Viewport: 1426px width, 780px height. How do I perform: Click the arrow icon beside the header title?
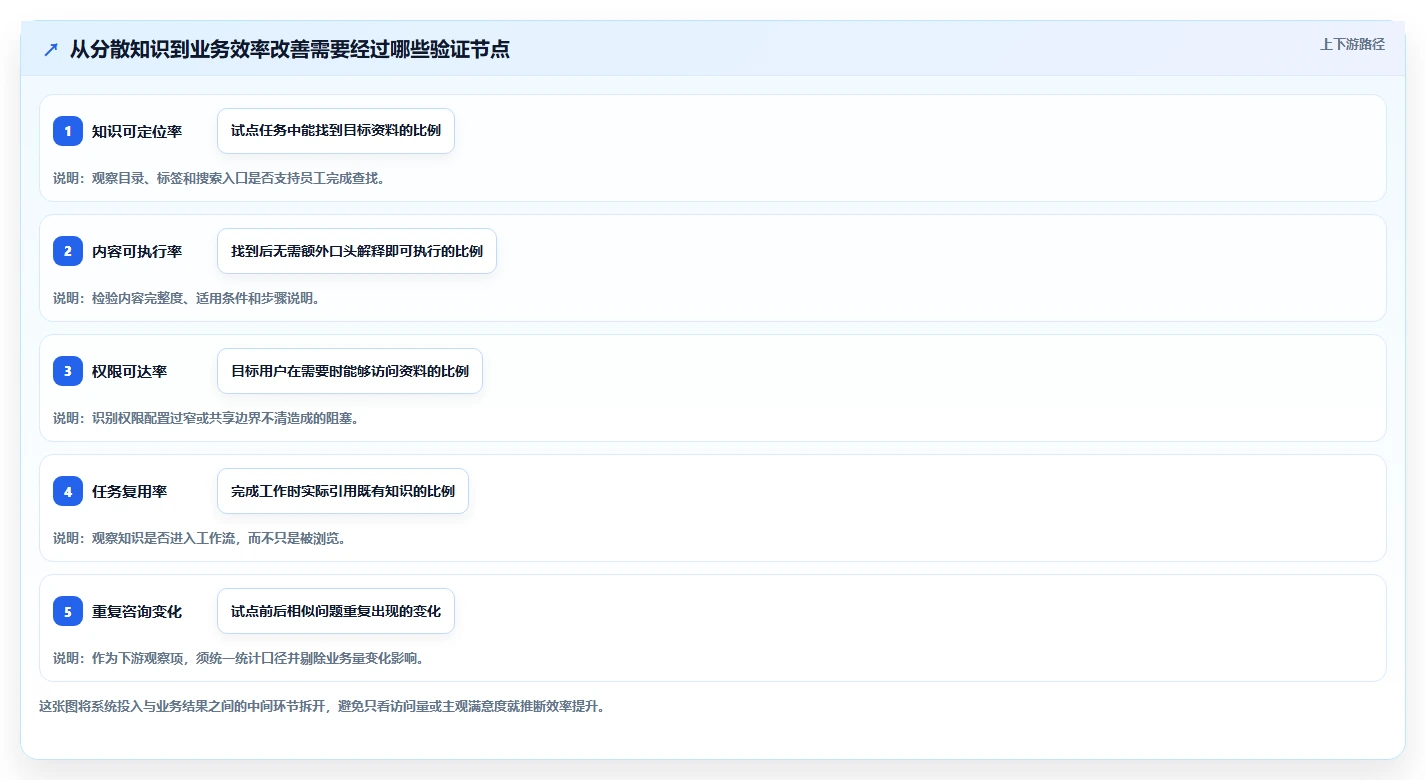(x=51, y=50)
